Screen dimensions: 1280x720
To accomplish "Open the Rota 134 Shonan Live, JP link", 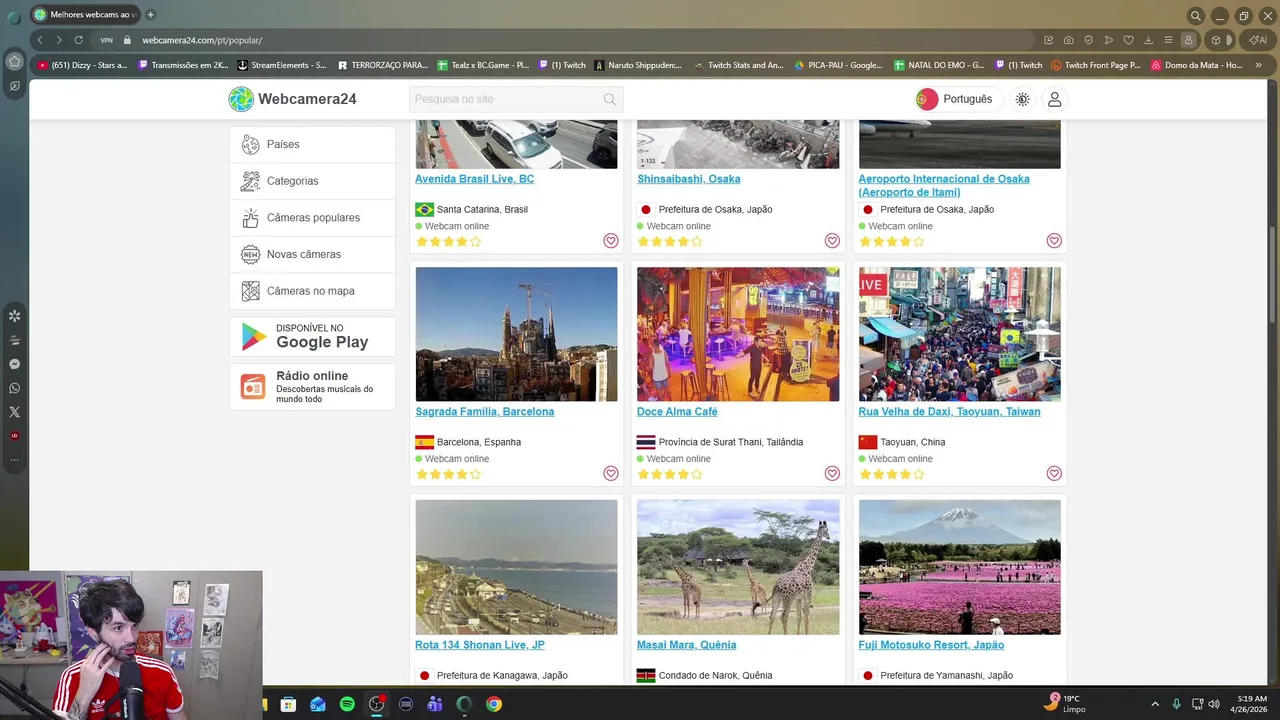I will [480, 645].
